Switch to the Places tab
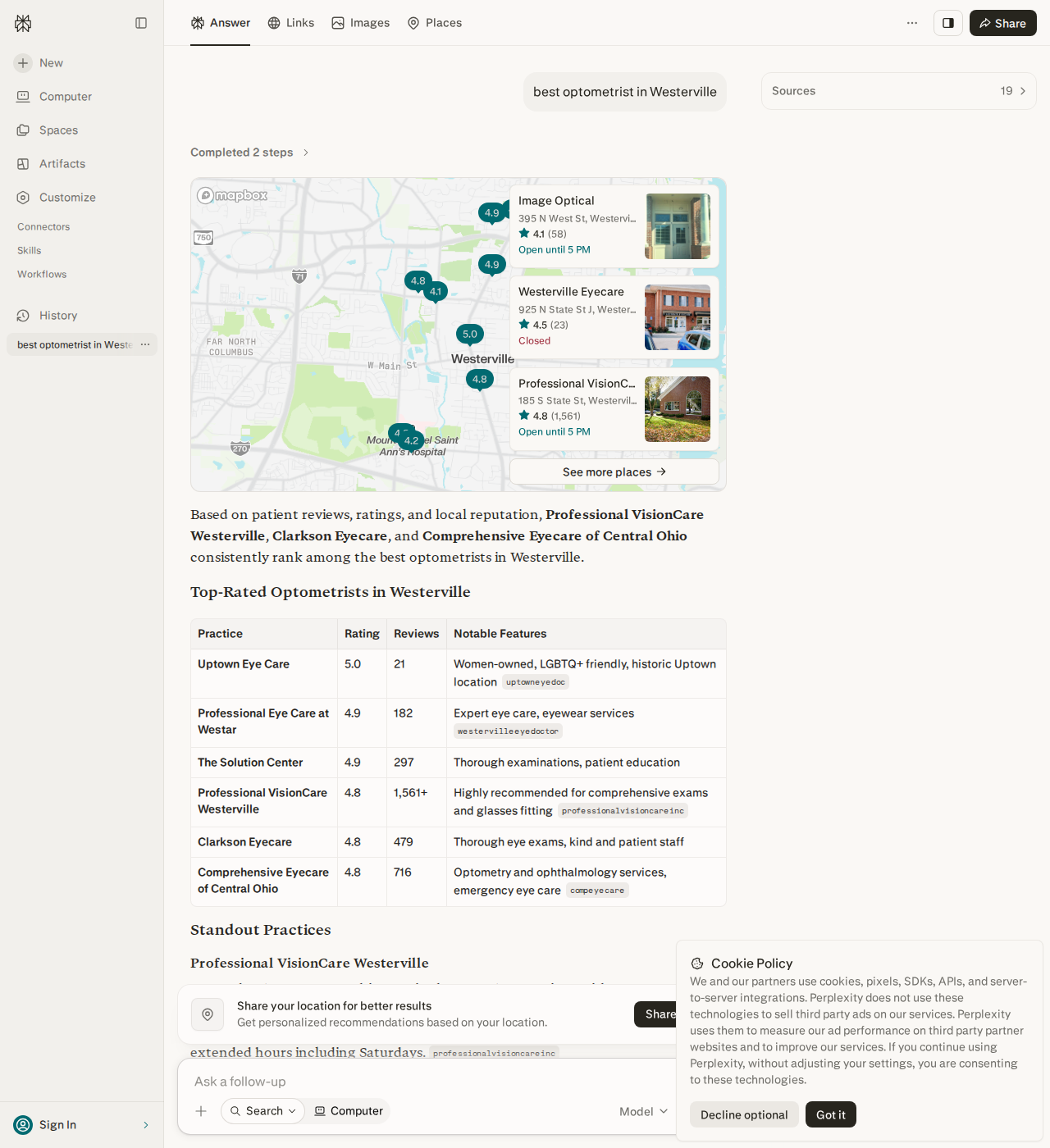Image resolution: width=1050 pixels, height=1148 pixels. tap(435, 23)
